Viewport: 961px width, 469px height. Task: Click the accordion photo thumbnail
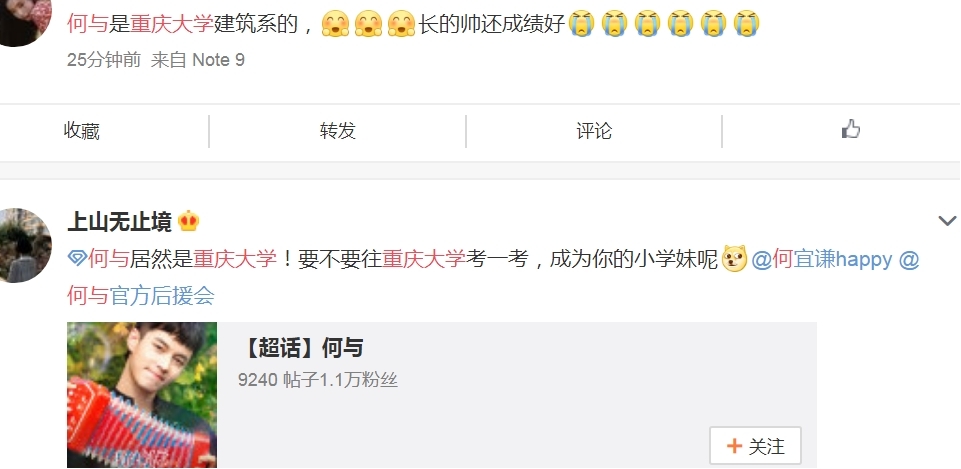point(142,395)
